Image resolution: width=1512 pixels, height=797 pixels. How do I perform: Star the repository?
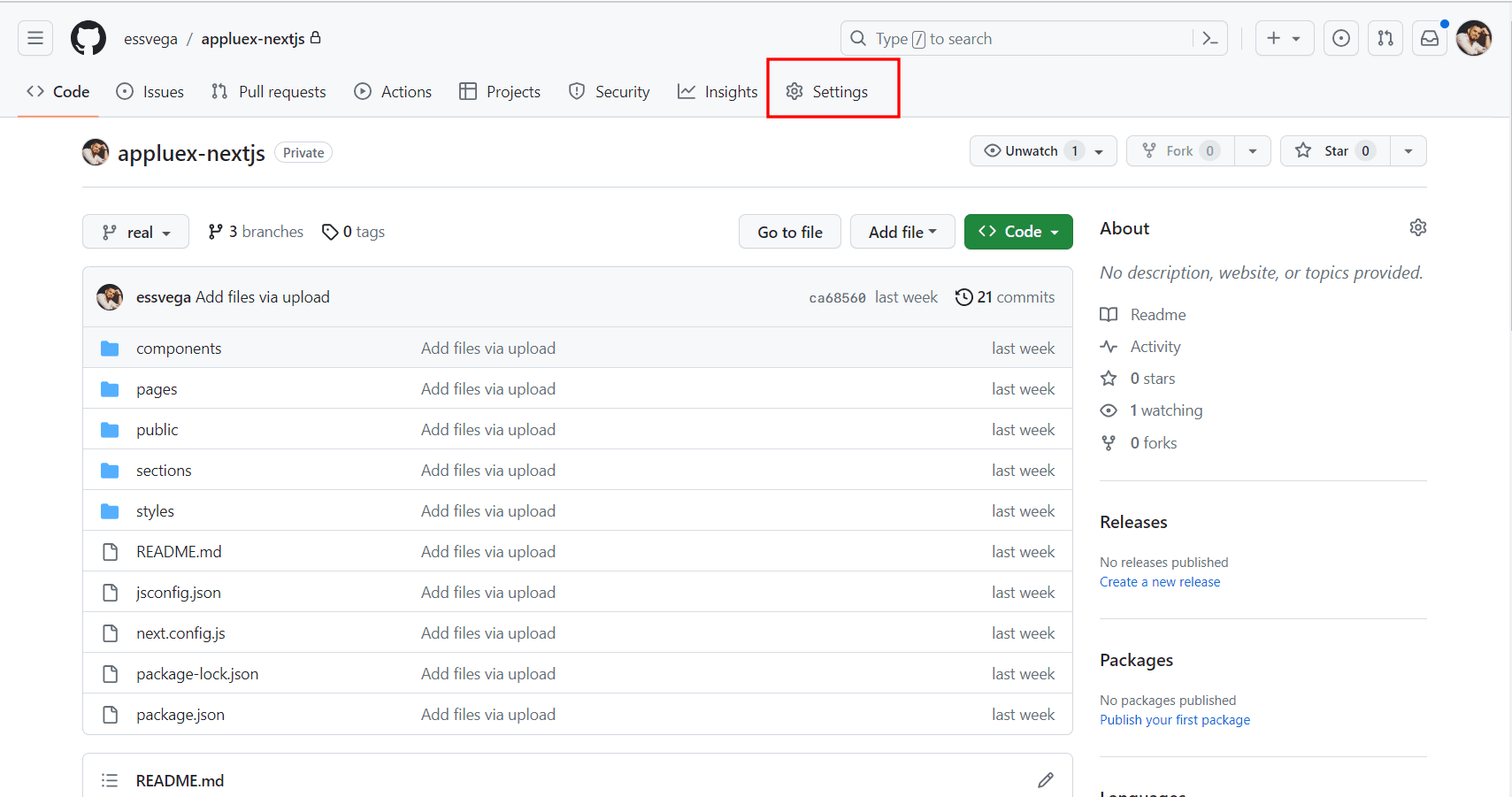[1335, 150]
